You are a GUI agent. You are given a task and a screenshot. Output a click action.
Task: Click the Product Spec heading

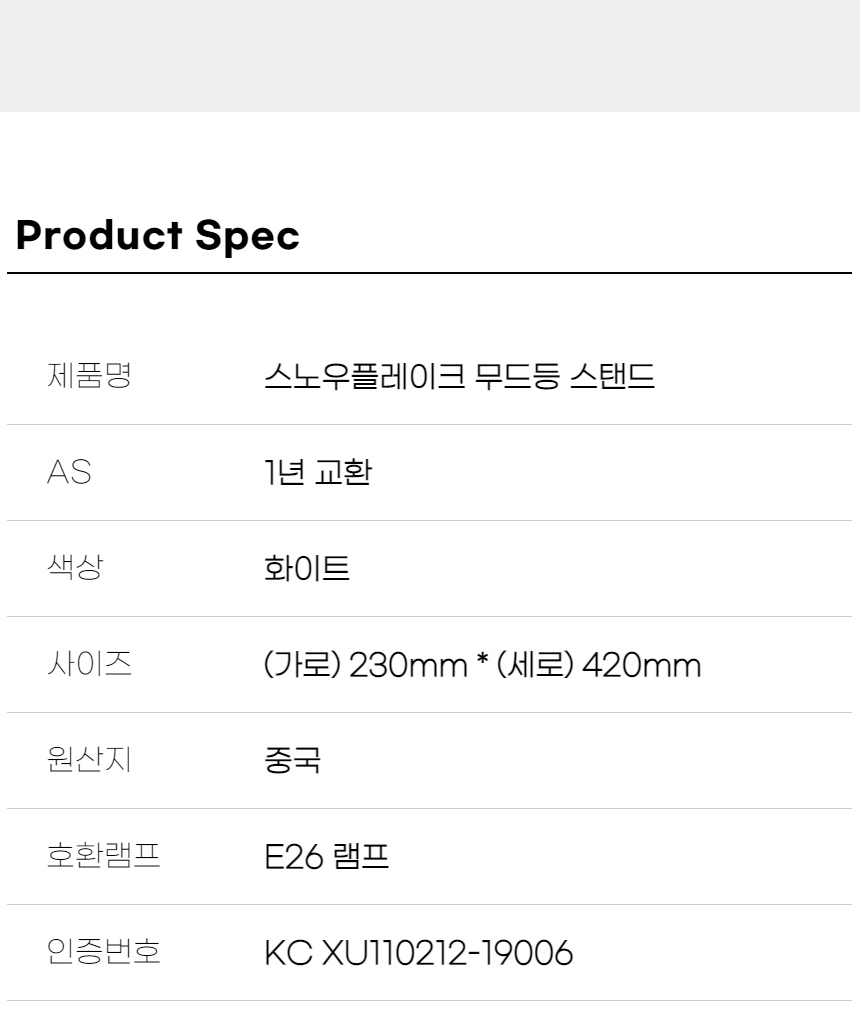(x=158, y=235)
